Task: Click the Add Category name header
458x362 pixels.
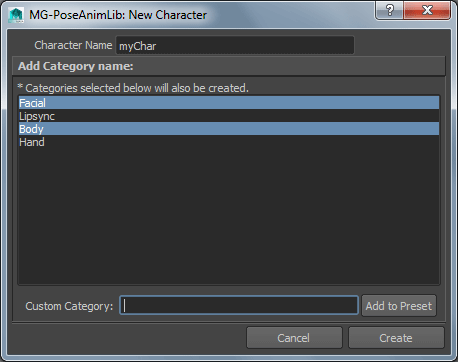Action: click(229, 66)
